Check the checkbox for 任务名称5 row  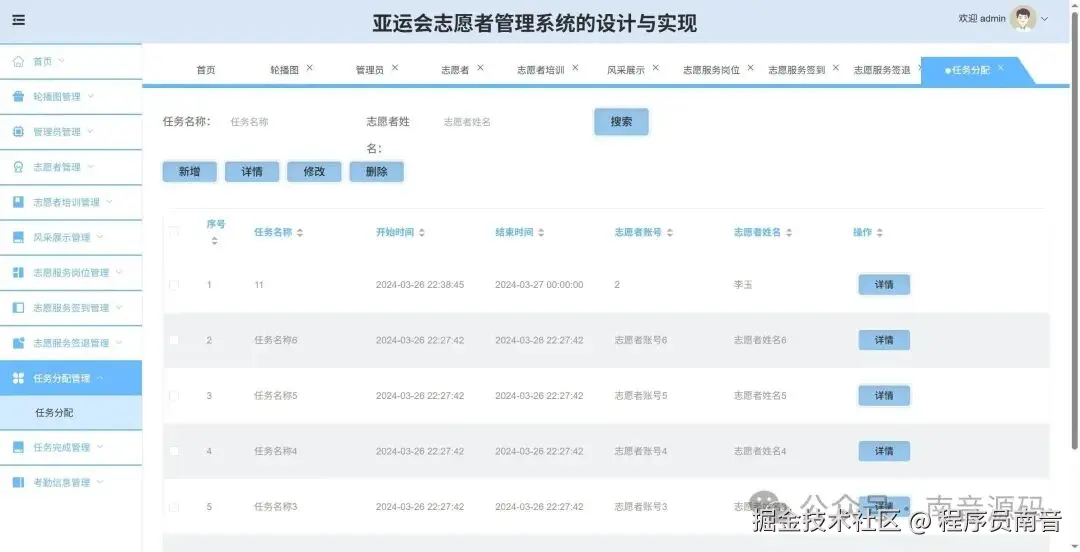[x=174, y=396]
